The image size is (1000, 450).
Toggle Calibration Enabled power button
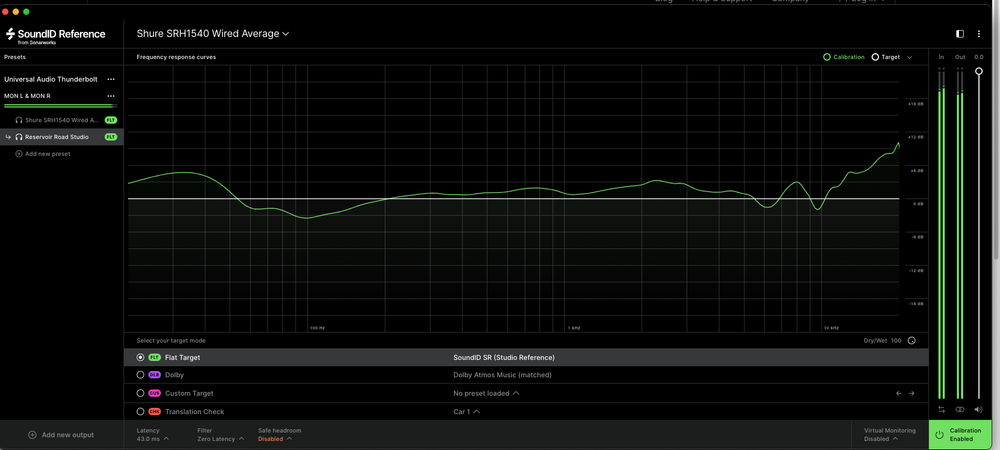960,435
